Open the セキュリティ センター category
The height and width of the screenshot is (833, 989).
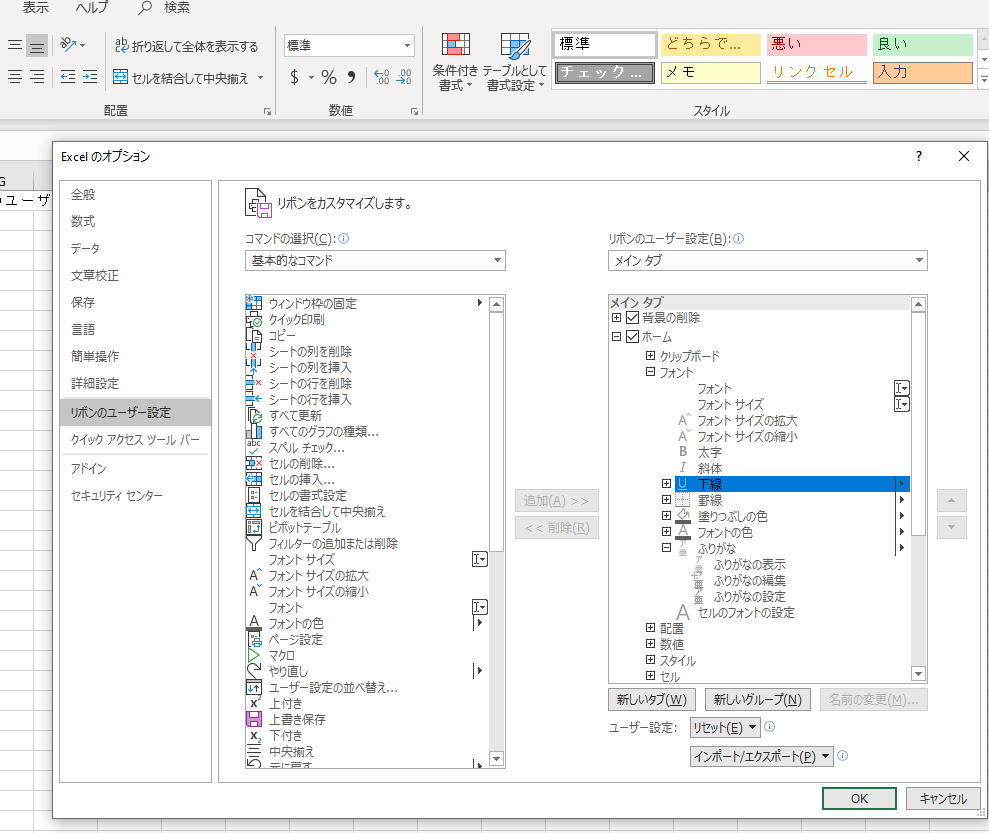tap(135, 496)
